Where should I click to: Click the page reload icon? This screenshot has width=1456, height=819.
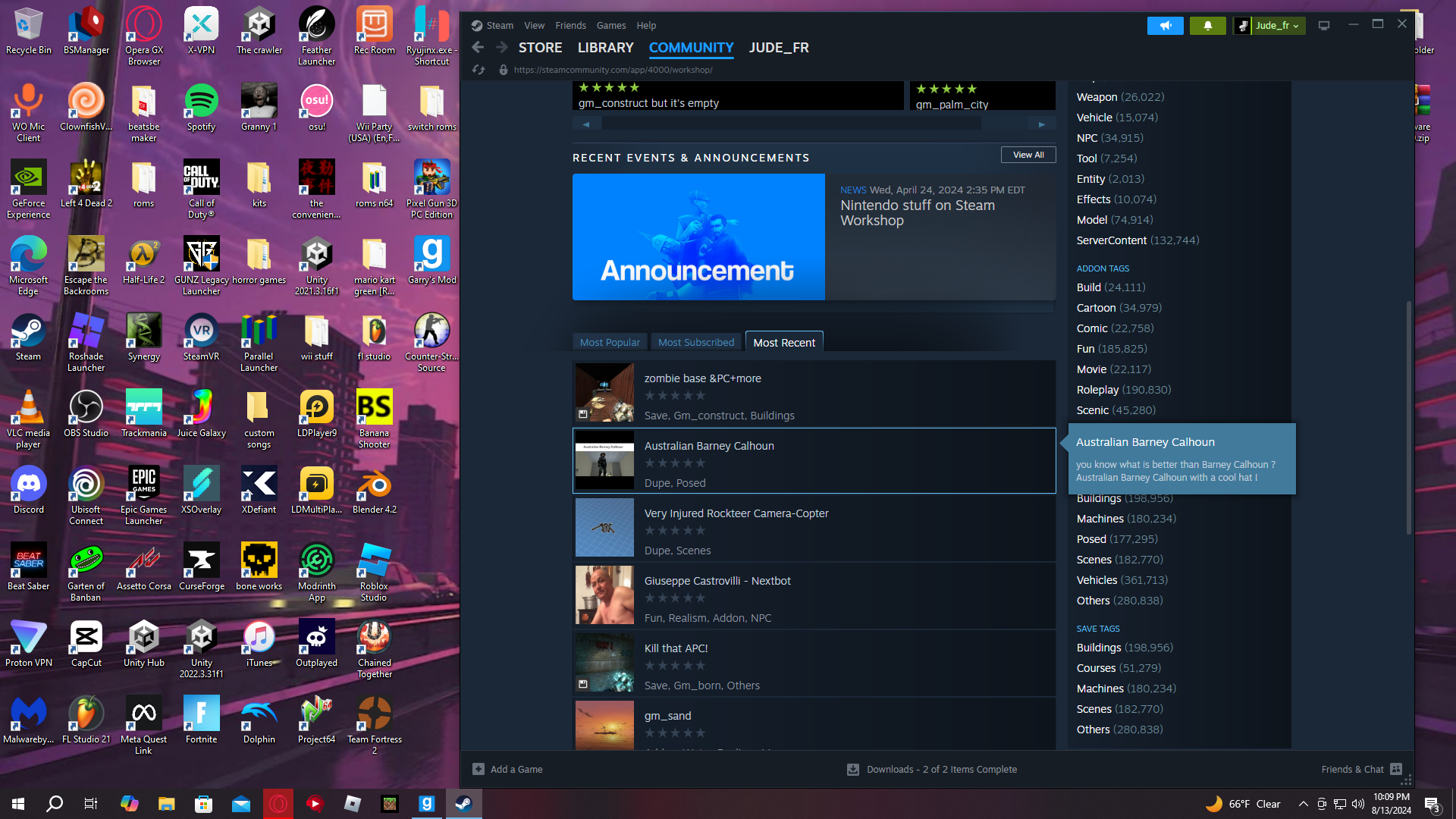coord(479,70)
